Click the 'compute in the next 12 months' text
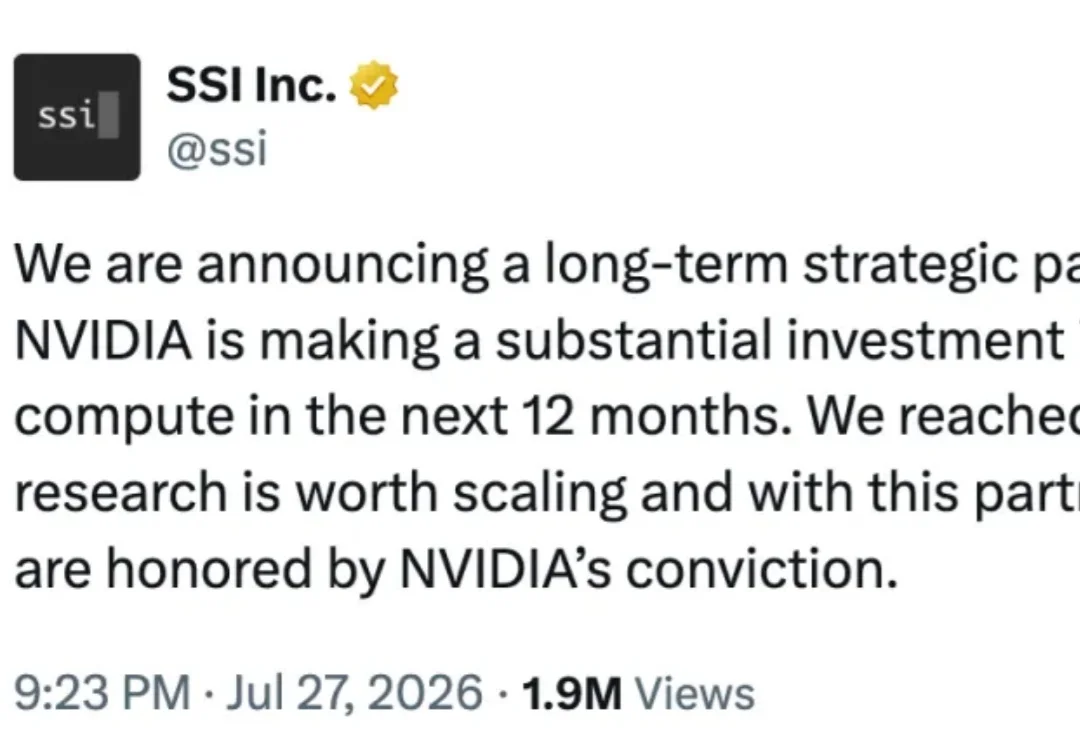Image resolution: width=1080 pixels, height=744 pixels. (402, 417)
